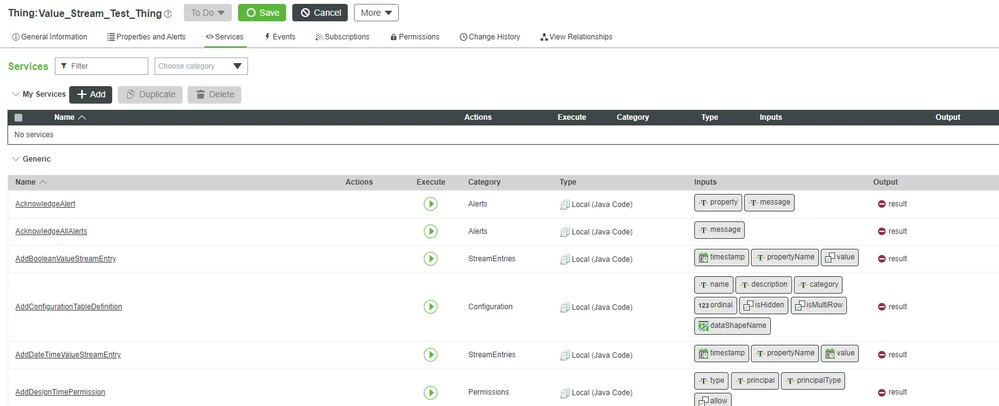Sort My Services by Name column
The width and height of the screenshot is (999, 406).
coord(69,117)
